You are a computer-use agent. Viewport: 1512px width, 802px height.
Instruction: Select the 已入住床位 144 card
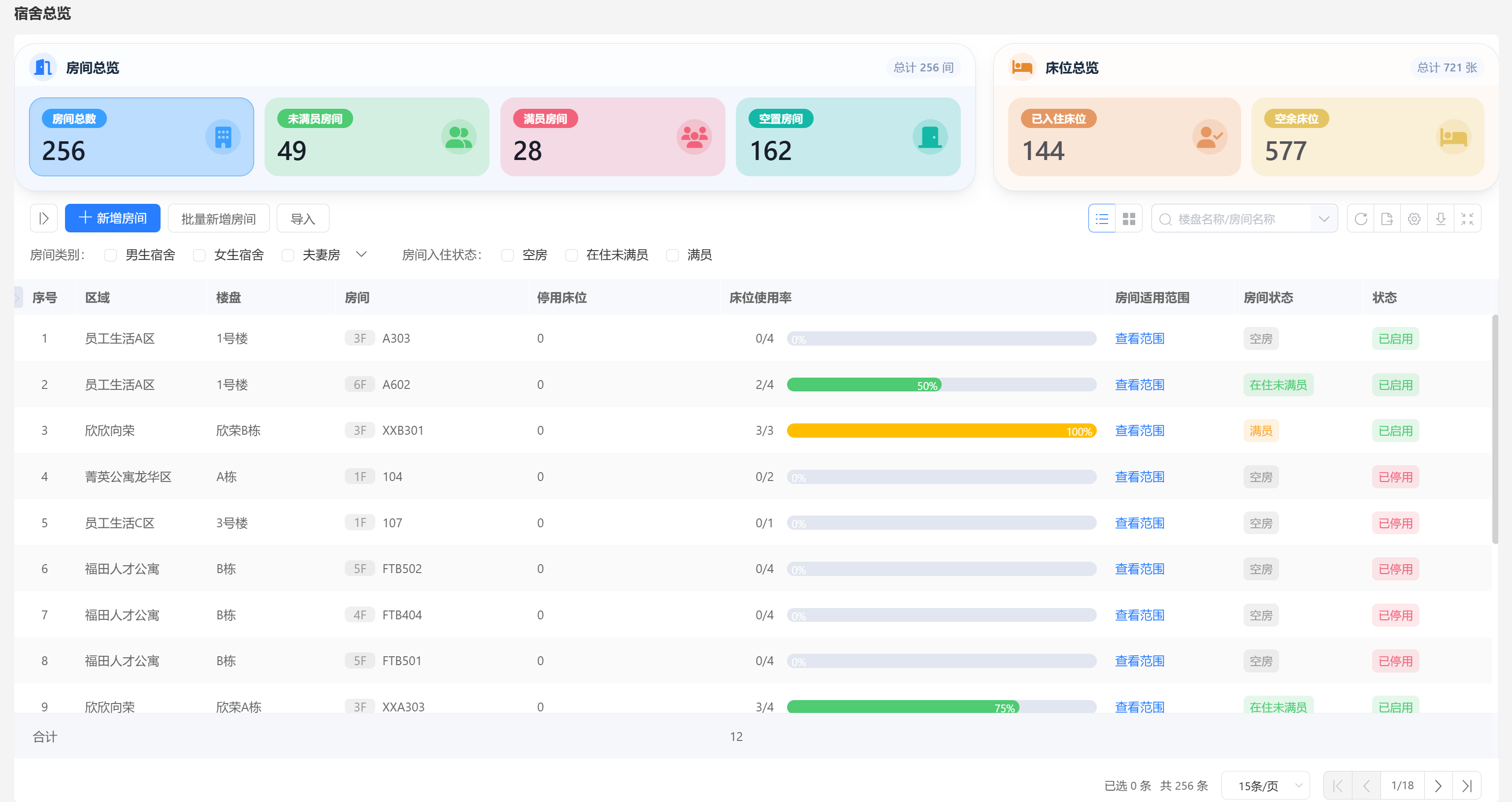point(1124,137)
